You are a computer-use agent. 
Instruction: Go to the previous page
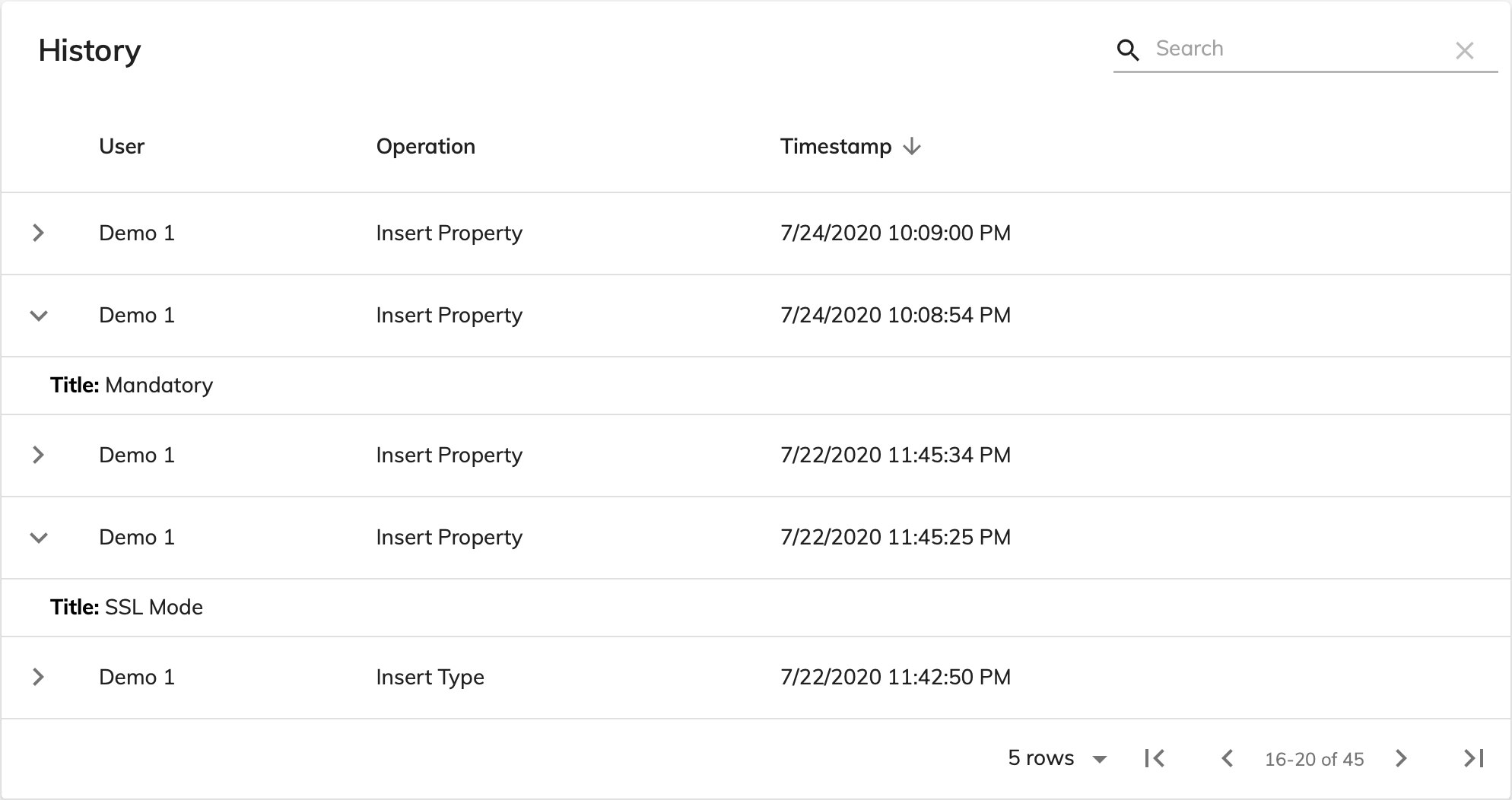[x=1227, y=758]
